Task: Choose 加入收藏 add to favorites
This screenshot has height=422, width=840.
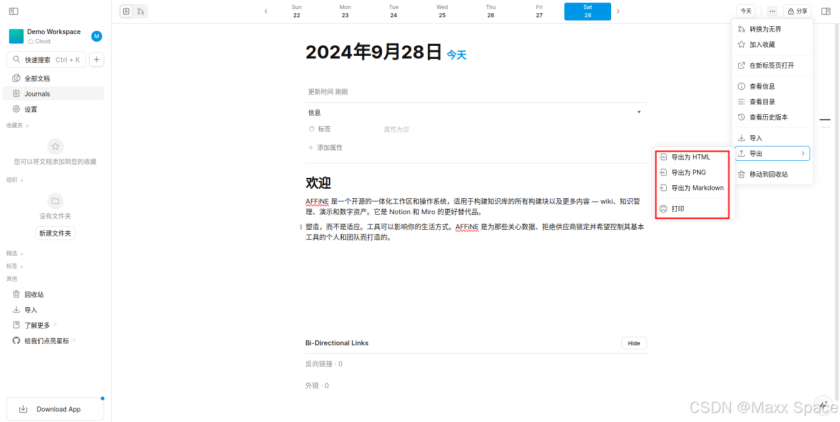Action: [x=772, y=44]
